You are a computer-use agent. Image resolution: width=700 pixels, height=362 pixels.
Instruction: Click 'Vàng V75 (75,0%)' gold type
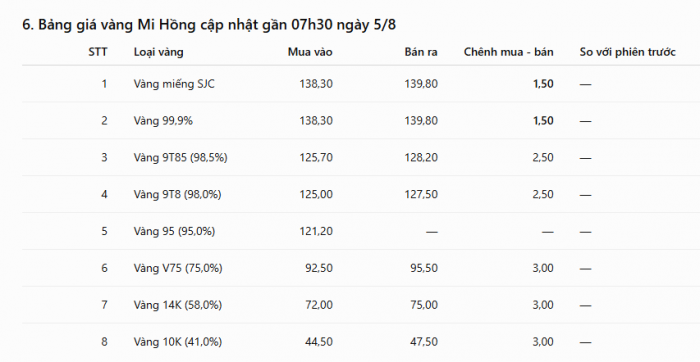point(178,268)
